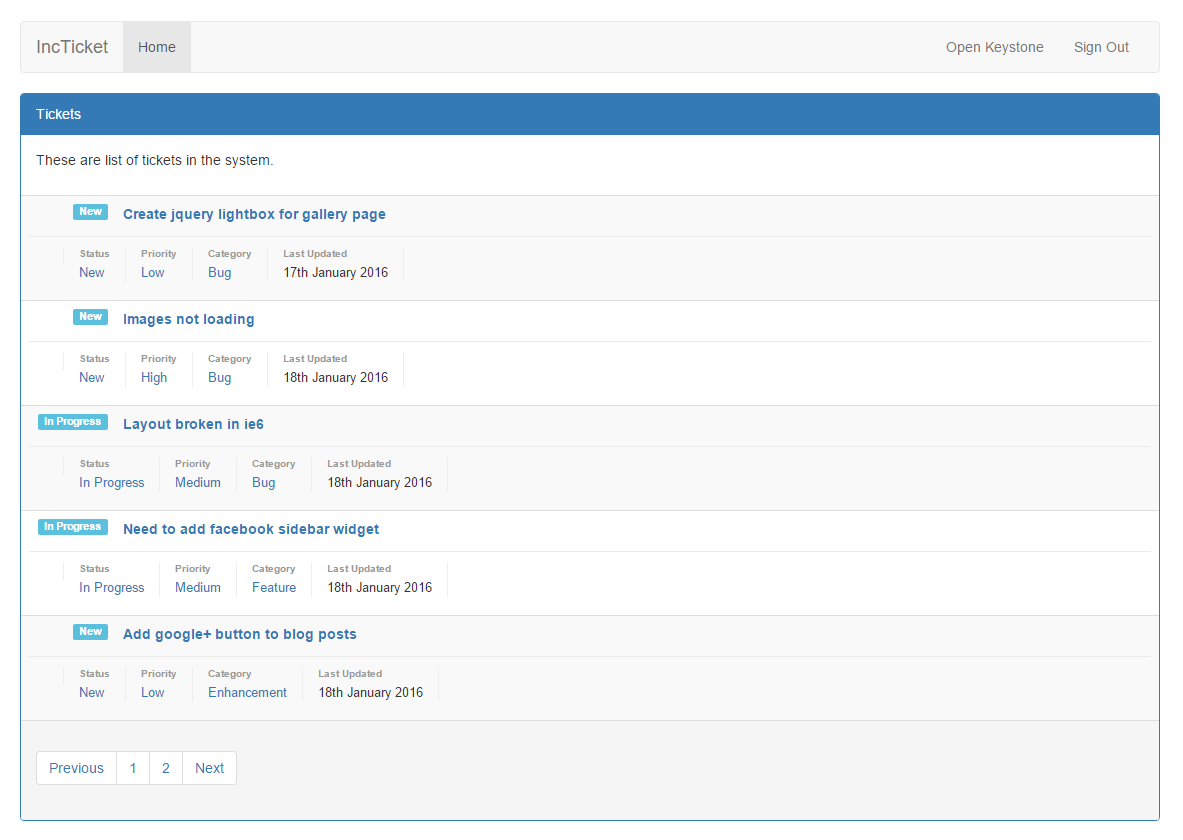Click the Tickets panel header
This screenshot has height=840, width=1183.
click(x=58, y=114)
